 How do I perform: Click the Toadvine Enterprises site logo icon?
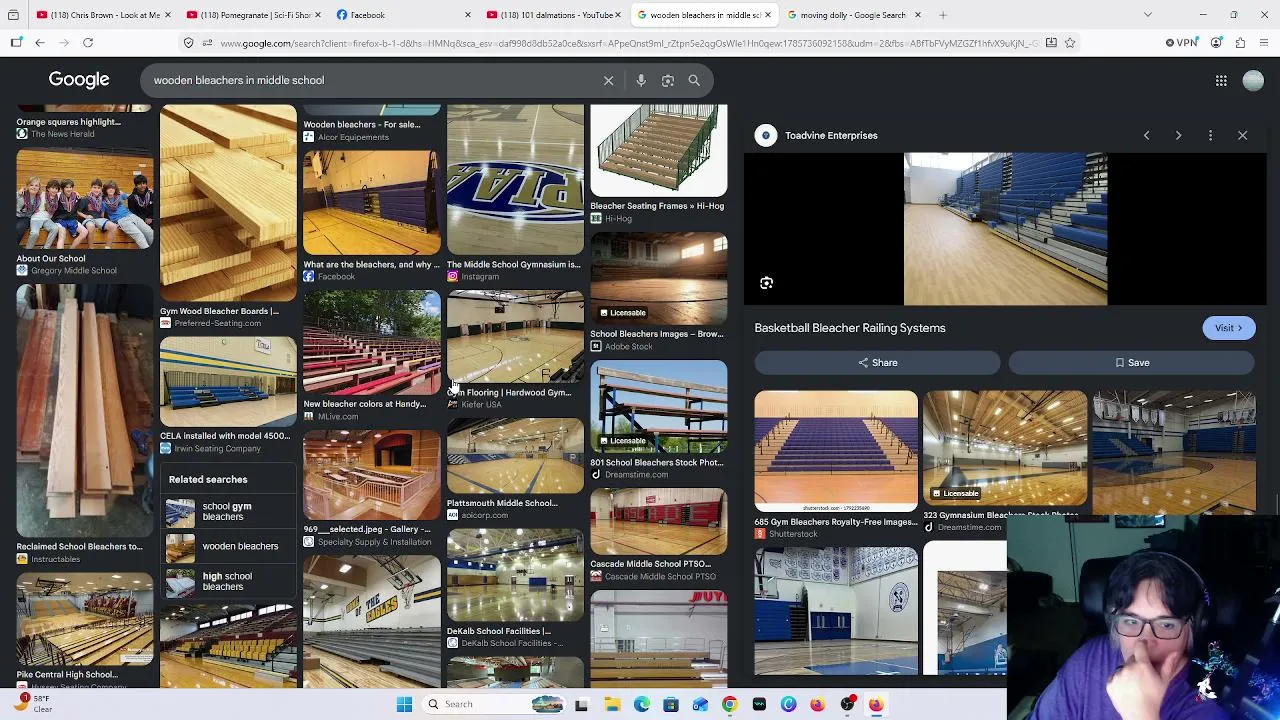766,135
